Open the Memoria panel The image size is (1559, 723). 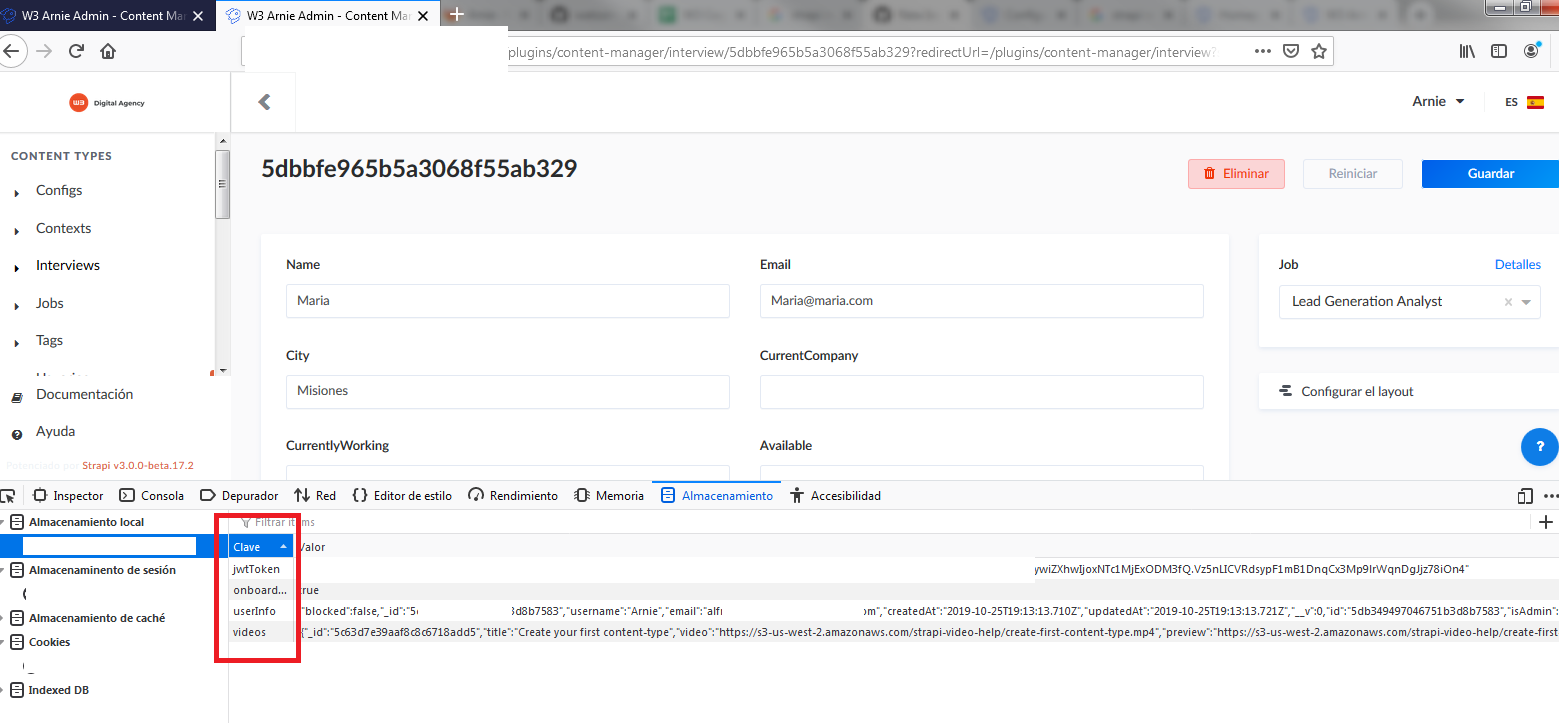tap(618, 495)
